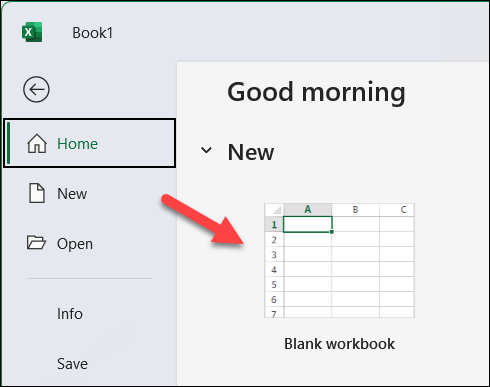490x387 pixels.
Task: Select Home in the backstage sidebar
Action: (x=89, y=143)
